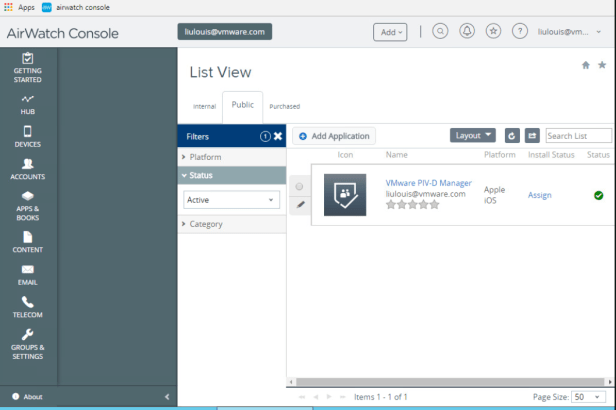Click the VMware PIV-D Manager app icon
This screenshot has height=410, width=616.
(x=345, y=195)
